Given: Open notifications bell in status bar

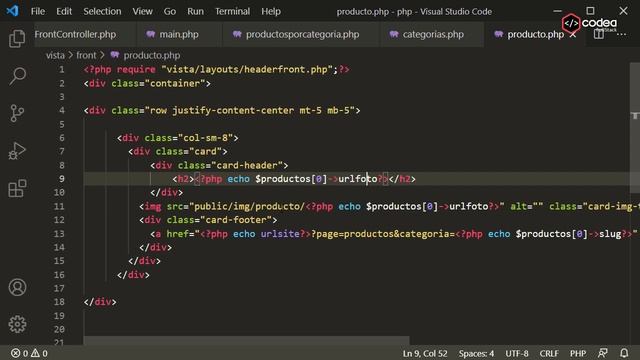Looking at the screenshot, I should click(624, 353).
